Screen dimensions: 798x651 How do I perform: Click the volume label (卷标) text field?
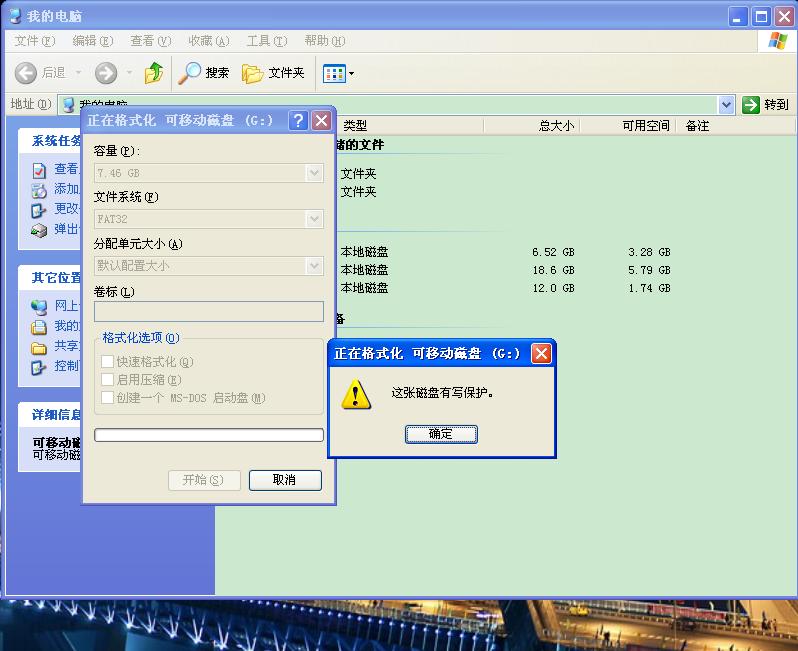coord(208,311)
